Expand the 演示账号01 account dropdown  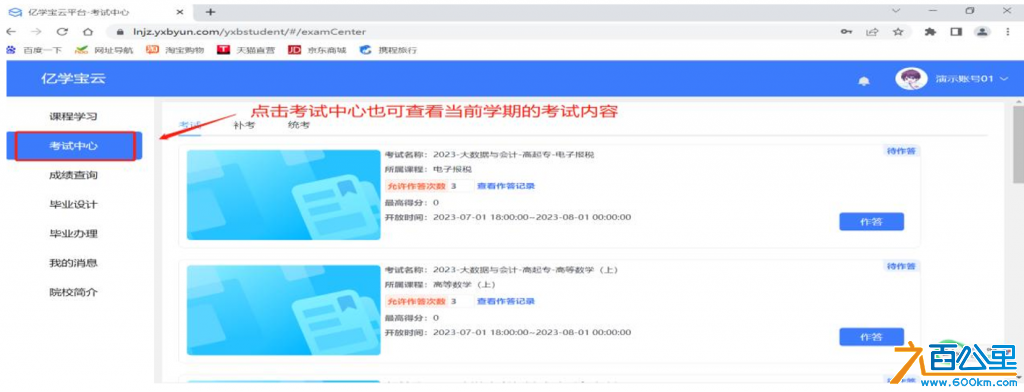[x=972, y=79]
